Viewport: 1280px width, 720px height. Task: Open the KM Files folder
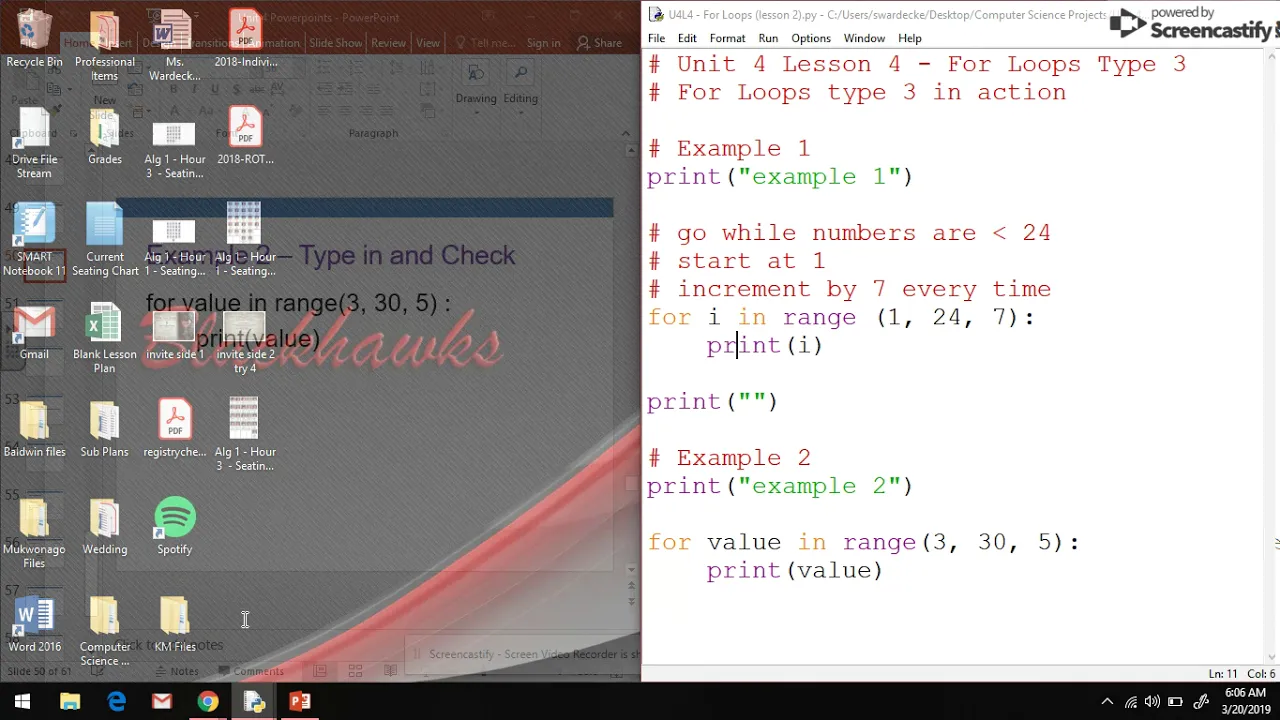pos(174,625)
